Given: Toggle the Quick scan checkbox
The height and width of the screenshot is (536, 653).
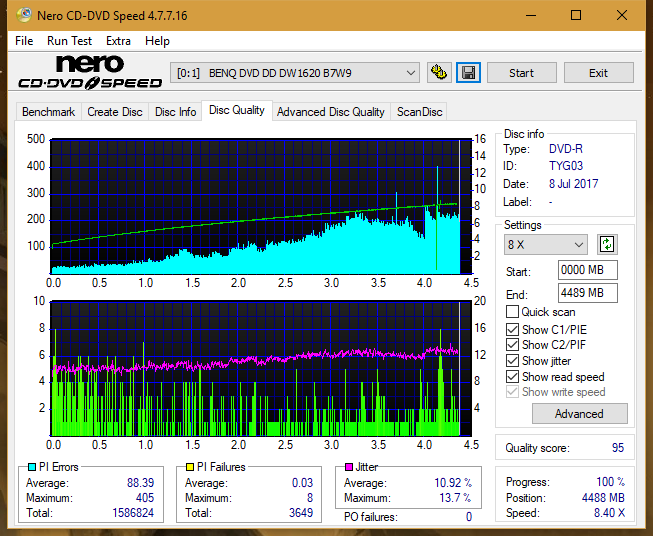Looking at the screenshot, I should pos(512,312).
